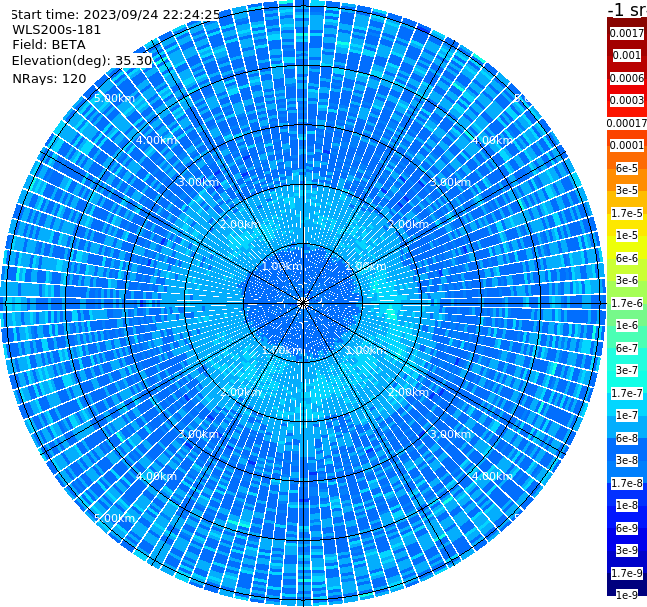Screen dimensions: 647x607
Task: Select the instrument label 'WLS200s-181'
Action: tap(57, 30)
